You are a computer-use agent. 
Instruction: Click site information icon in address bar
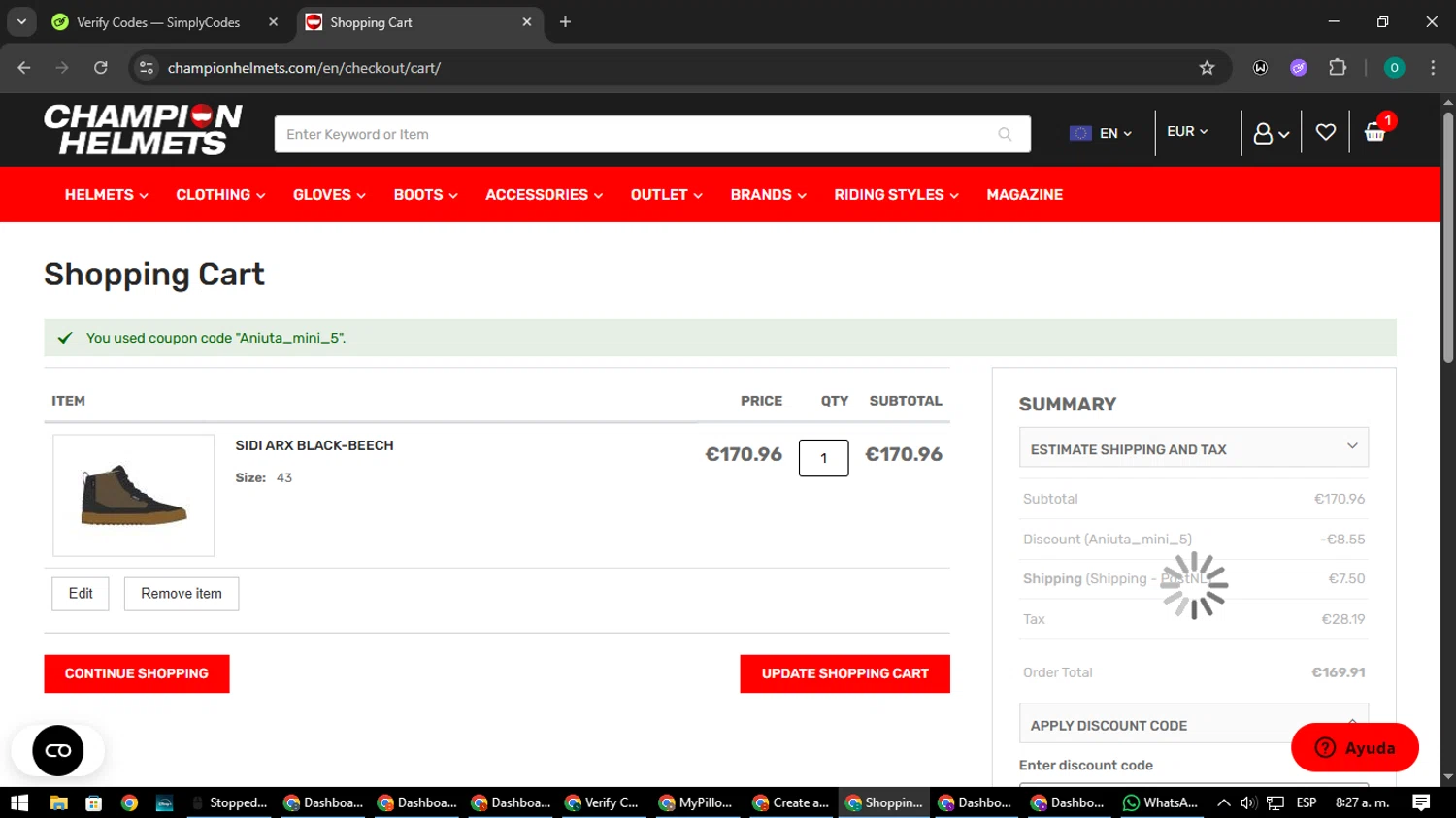[147, 68]
